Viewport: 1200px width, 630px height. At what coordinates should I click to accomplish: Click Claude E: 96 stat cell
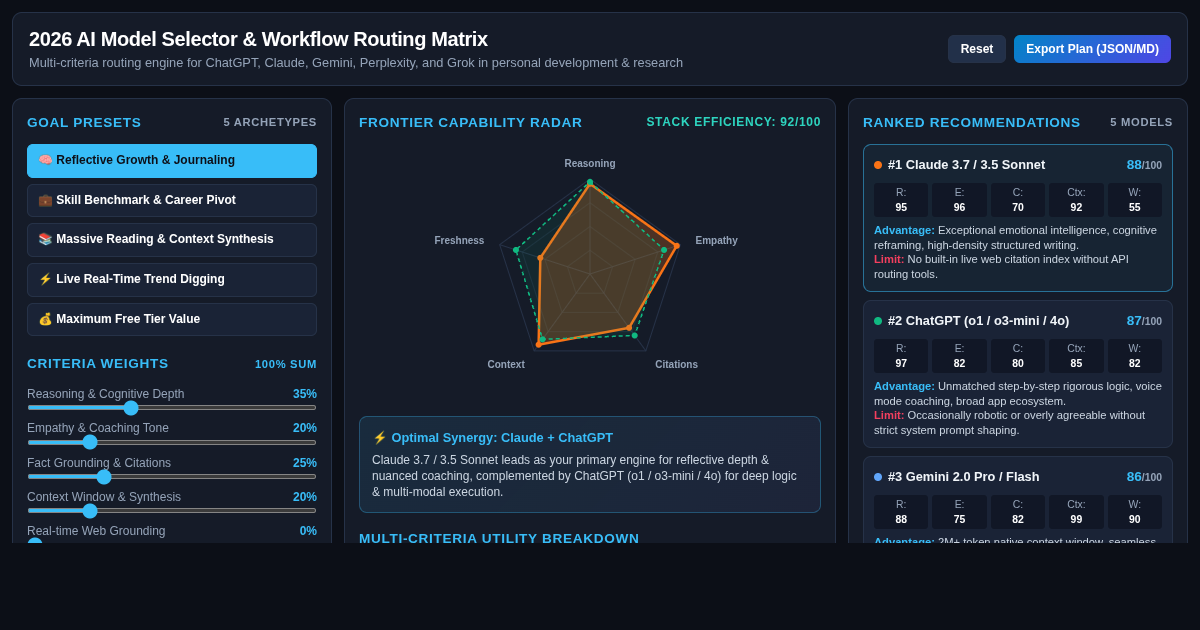click(x=959, y=200)
